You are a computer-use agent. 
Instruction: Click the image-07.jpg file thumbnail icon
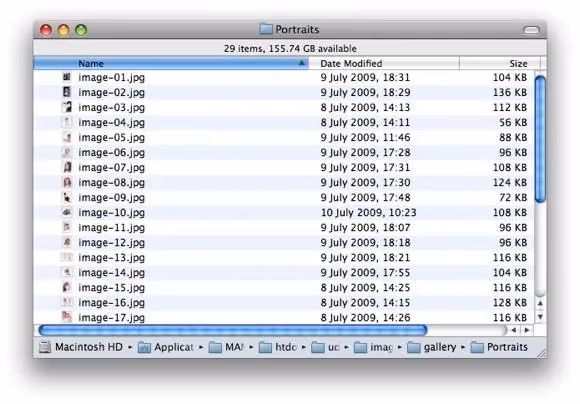tap(67, 167)
